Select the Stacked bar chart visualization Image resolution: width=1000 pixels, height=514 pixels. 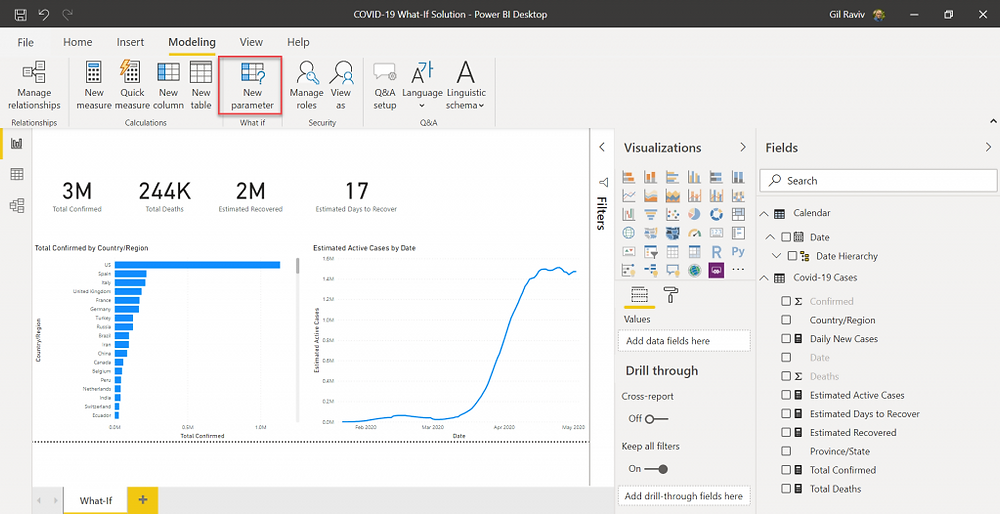click(628, 177)
